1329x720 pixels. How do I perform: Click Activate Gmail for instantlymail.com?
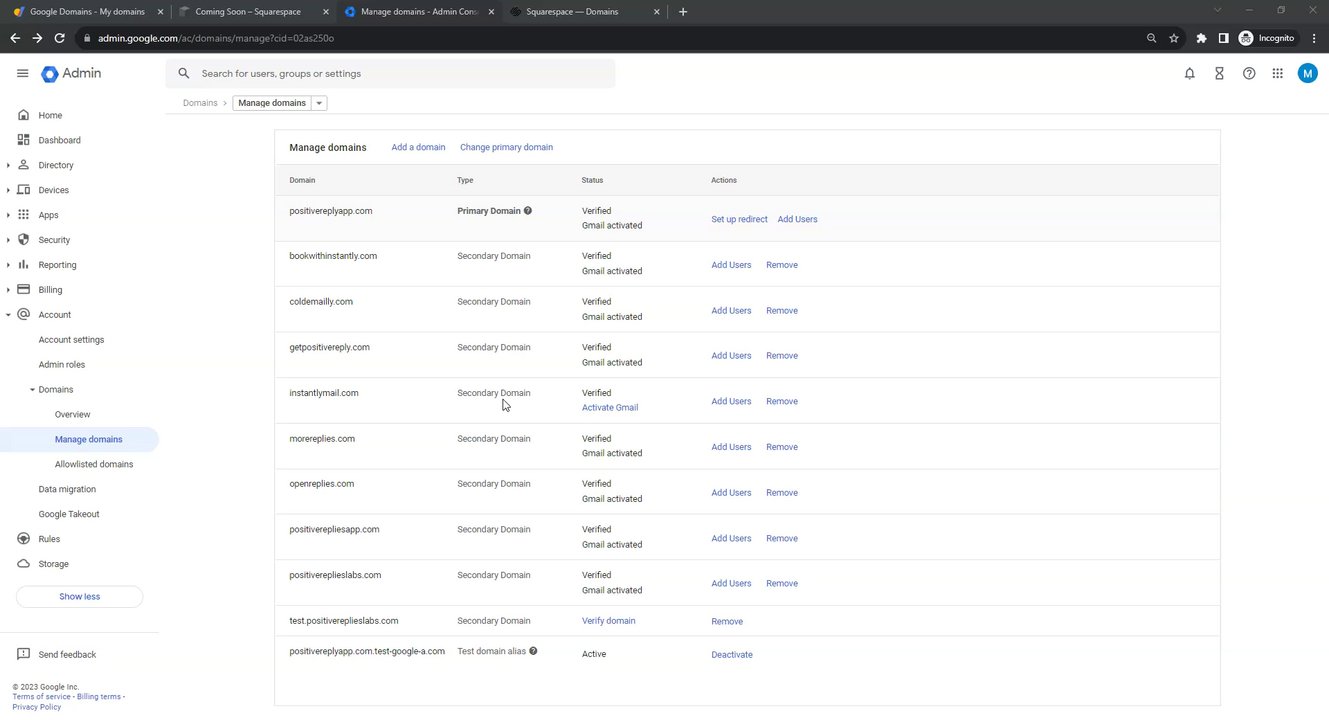[x=610, y=408]
